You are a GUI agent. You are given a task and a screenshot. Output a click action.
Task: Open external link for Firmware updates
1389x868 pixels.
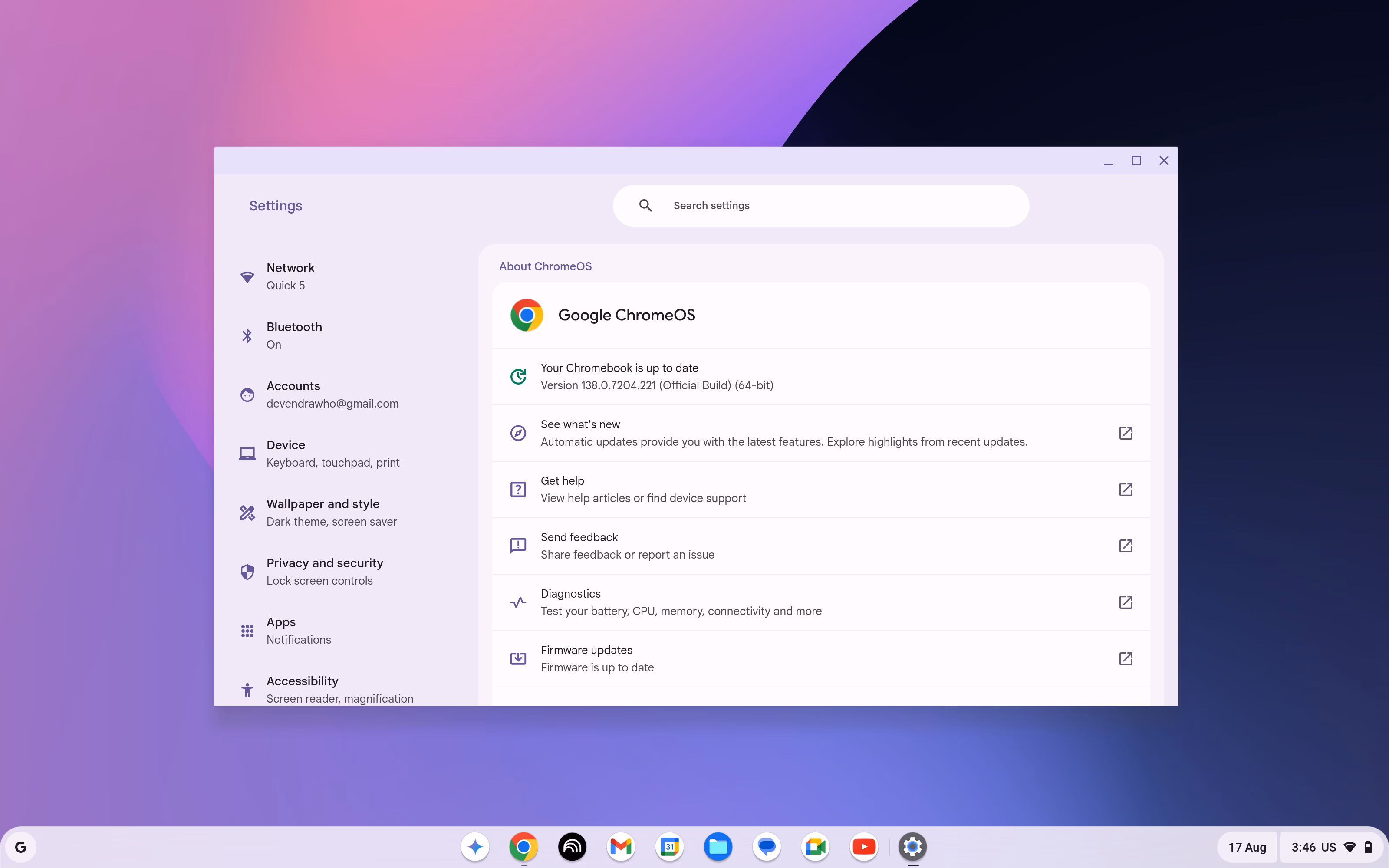(x=1126, y=658)
